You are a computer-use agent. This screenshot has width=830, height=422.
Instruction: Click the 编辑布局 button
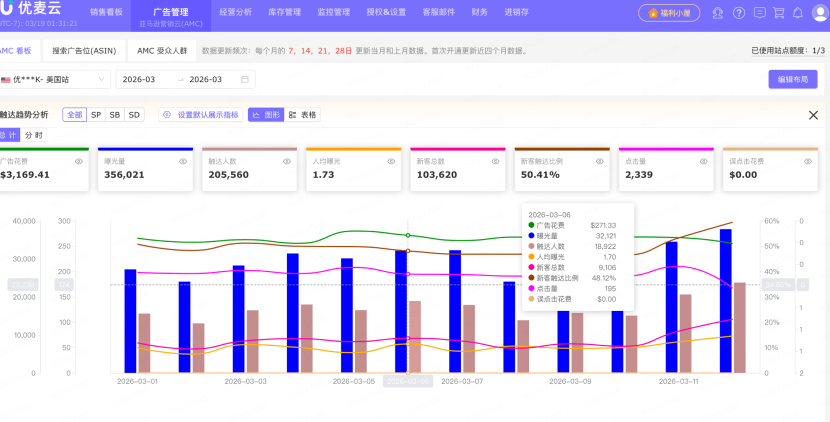tap(792, 79)
